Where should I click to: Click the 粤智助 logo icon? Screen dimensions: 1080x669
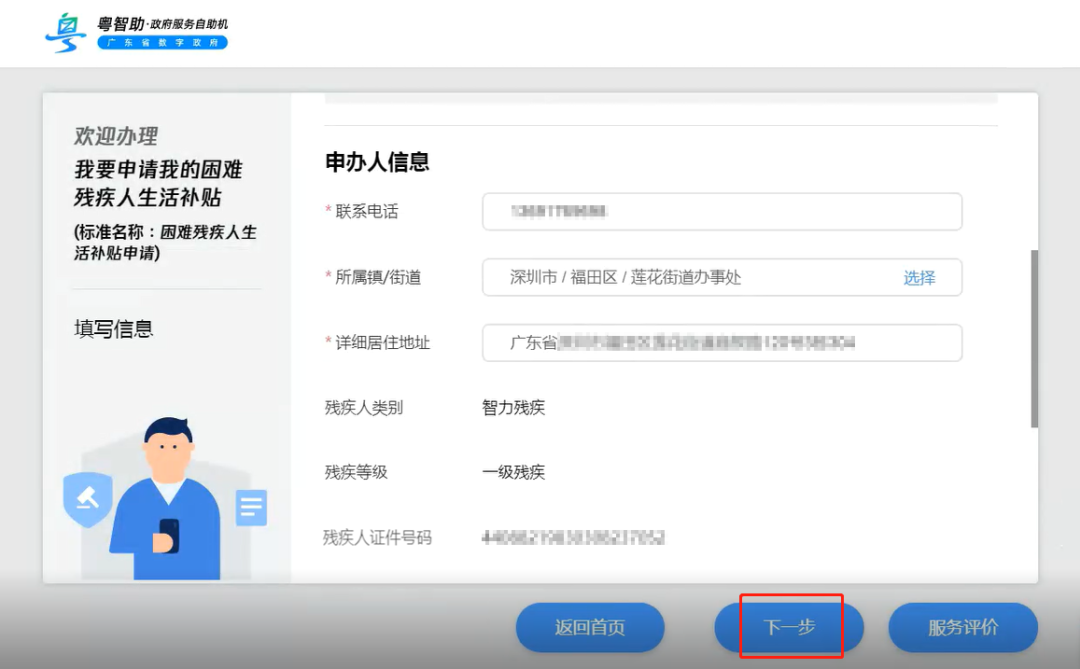click(x=64, y=31)
